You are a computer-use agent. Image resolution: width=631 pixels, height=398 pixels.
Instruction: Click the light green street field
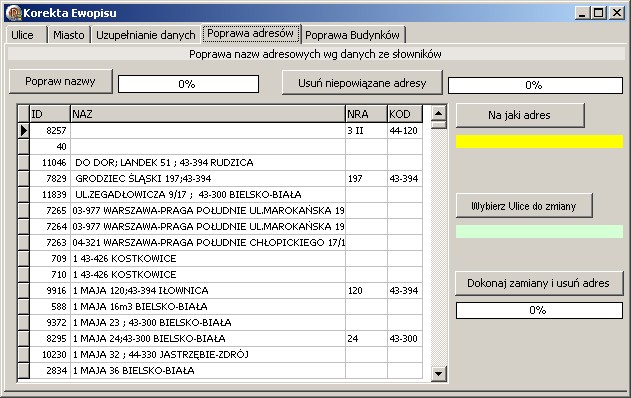pos(539,231)
